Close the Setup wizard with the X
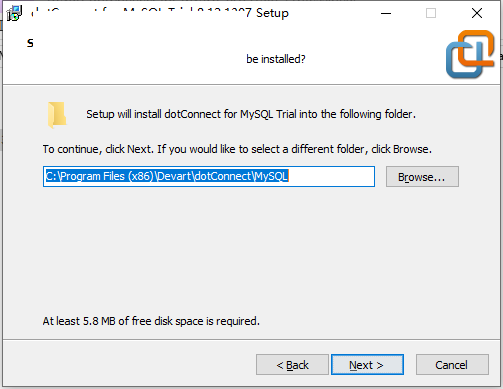The image size is (503, 389). (x=477, y=13)
